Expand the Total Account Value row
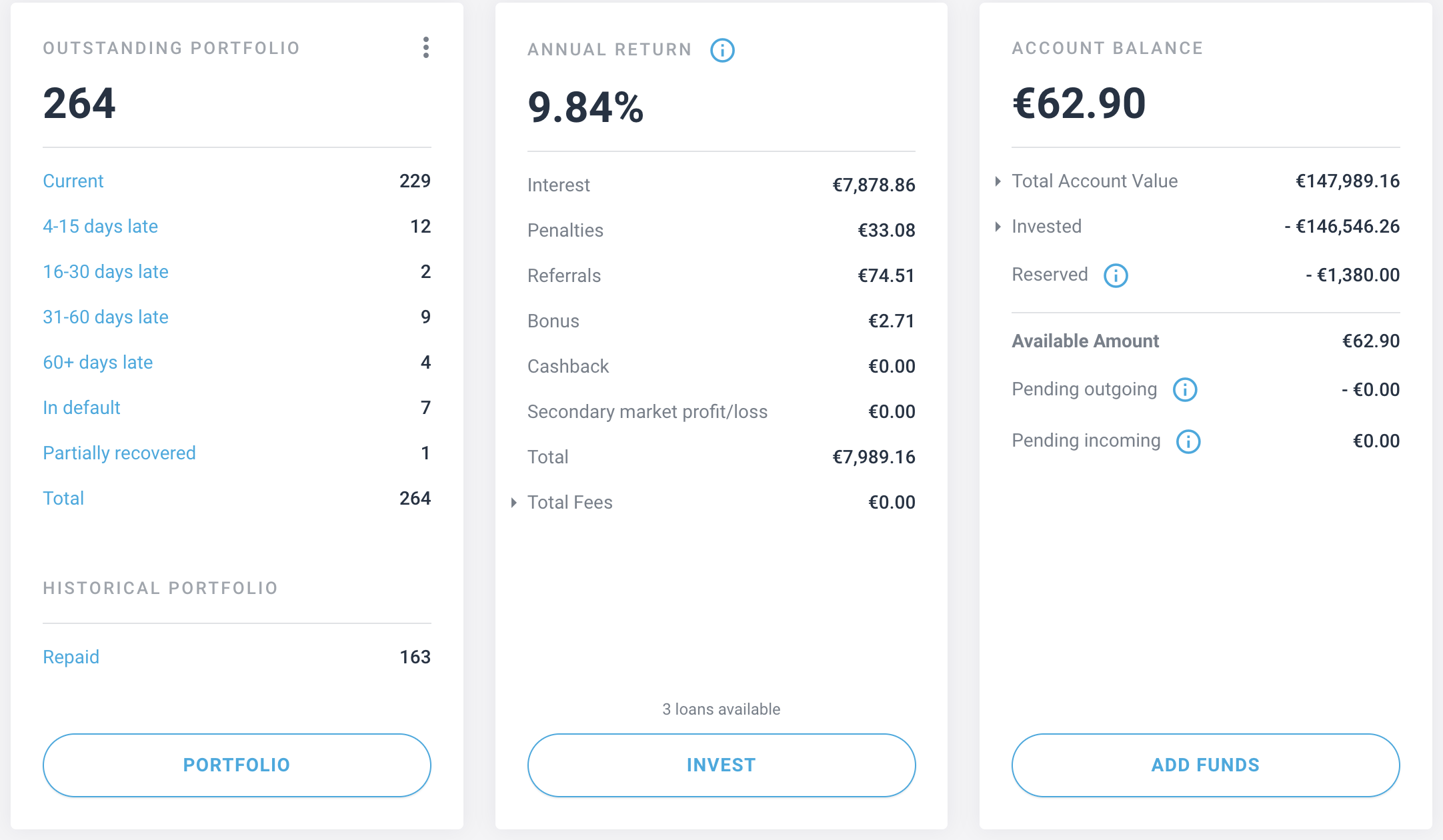Viewport: 1443px width, 840px height. (x=998, y=181)
